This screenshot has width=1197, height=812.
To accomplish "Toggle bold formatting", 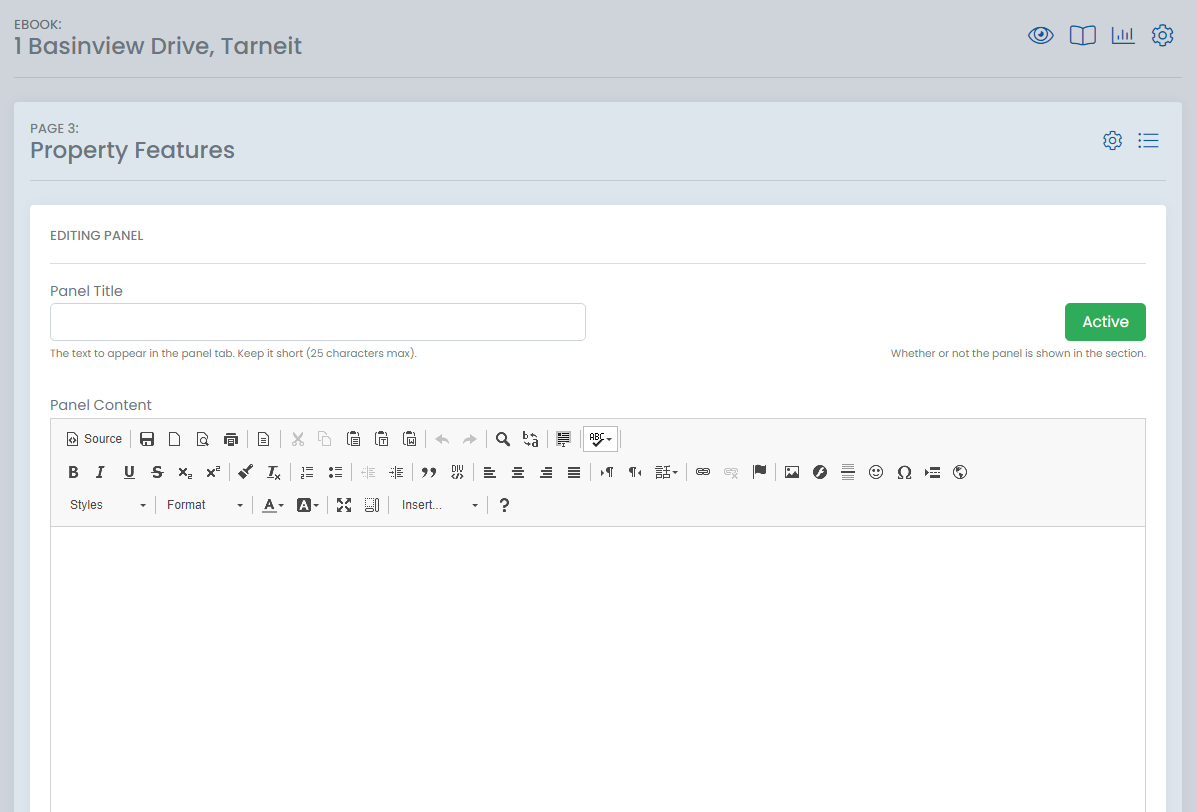I will pyautogui.click(x=73, y=472).
